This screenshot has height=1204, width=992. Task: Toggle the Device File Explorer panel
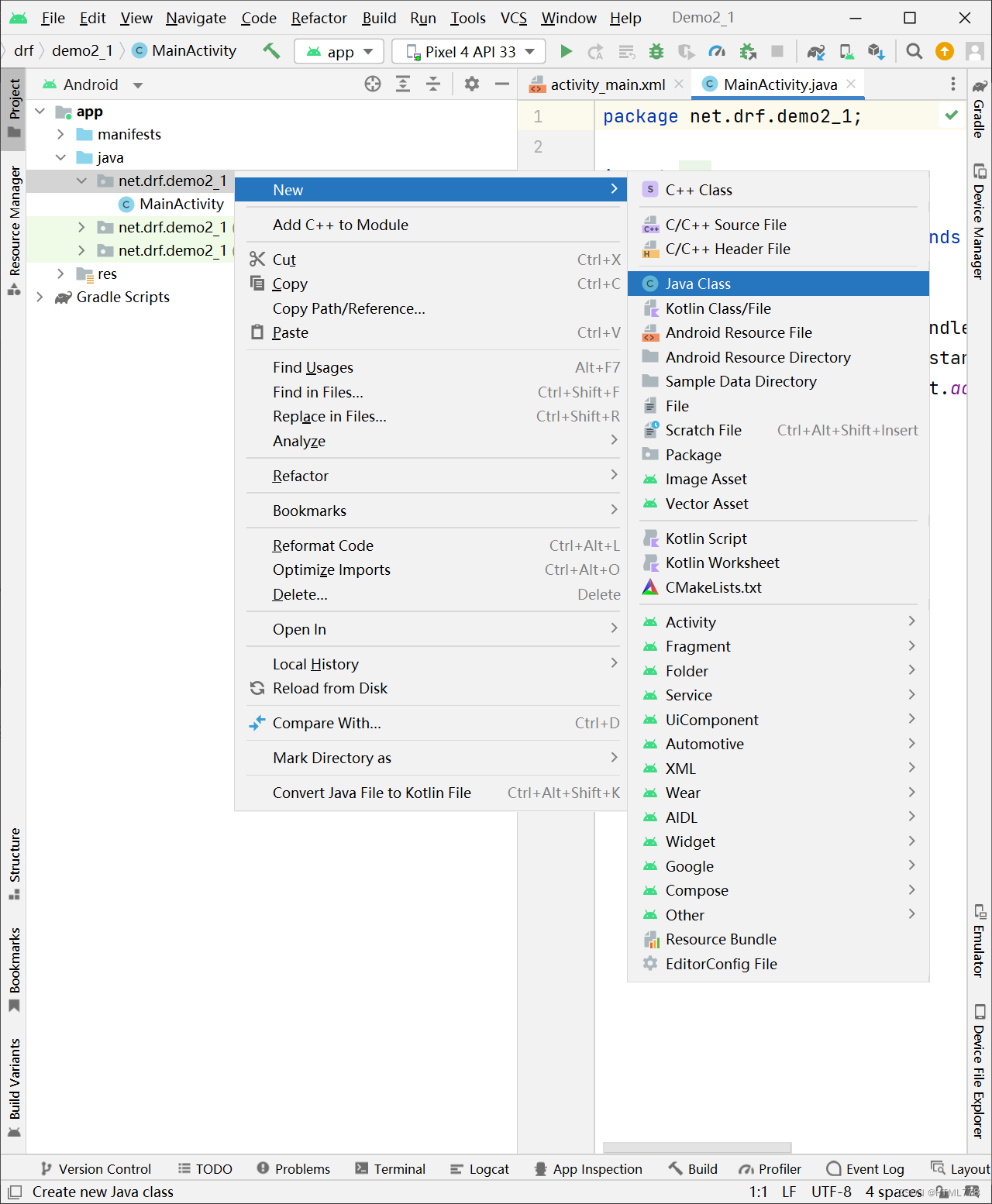click(x=980, y=1072)
